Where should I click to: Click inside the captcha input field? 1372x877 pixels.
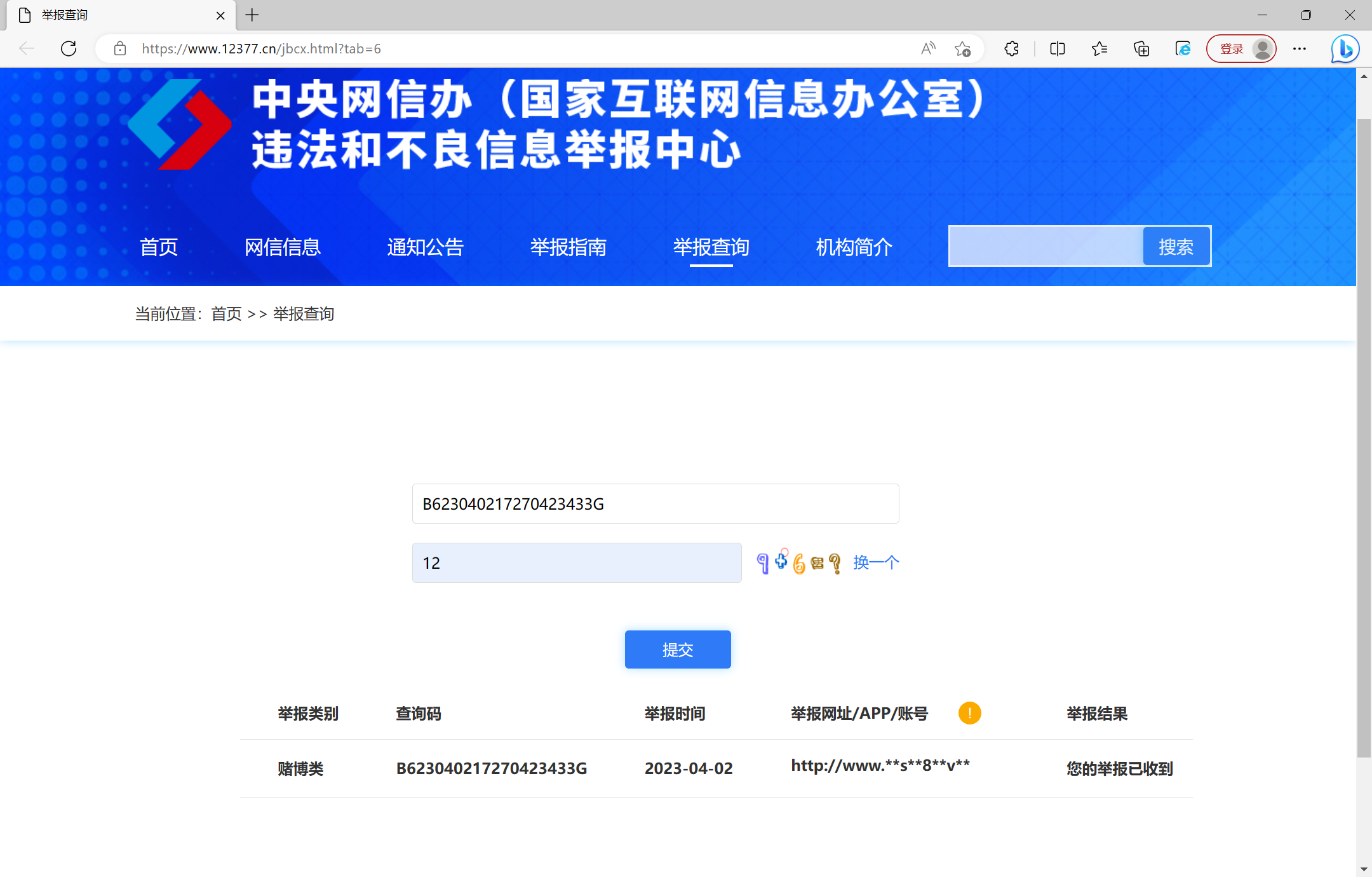pos(575,562)
